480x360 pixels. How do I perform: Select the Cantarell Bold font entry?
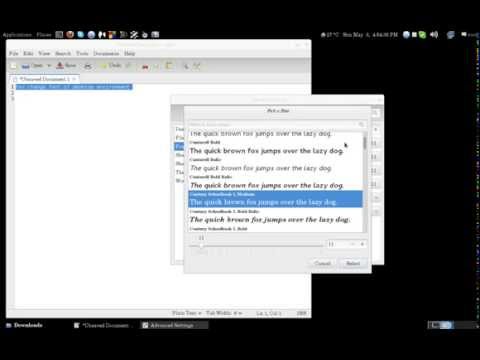pos(275,147)
